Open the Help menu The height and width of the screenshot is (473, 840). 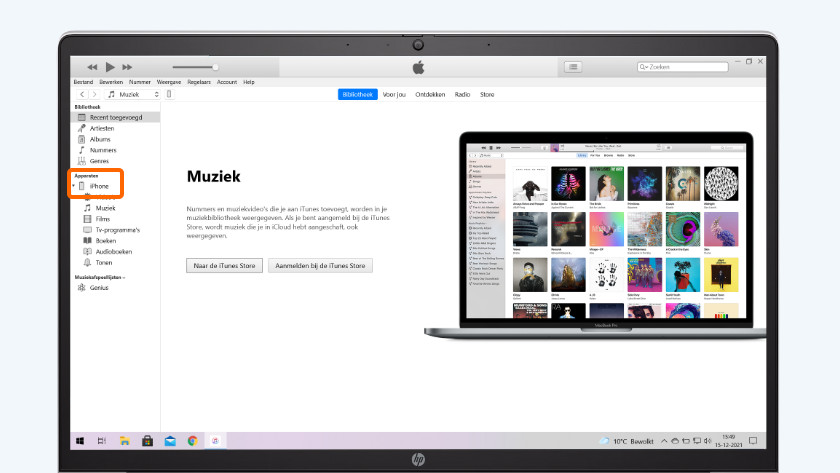pos(249,82)
